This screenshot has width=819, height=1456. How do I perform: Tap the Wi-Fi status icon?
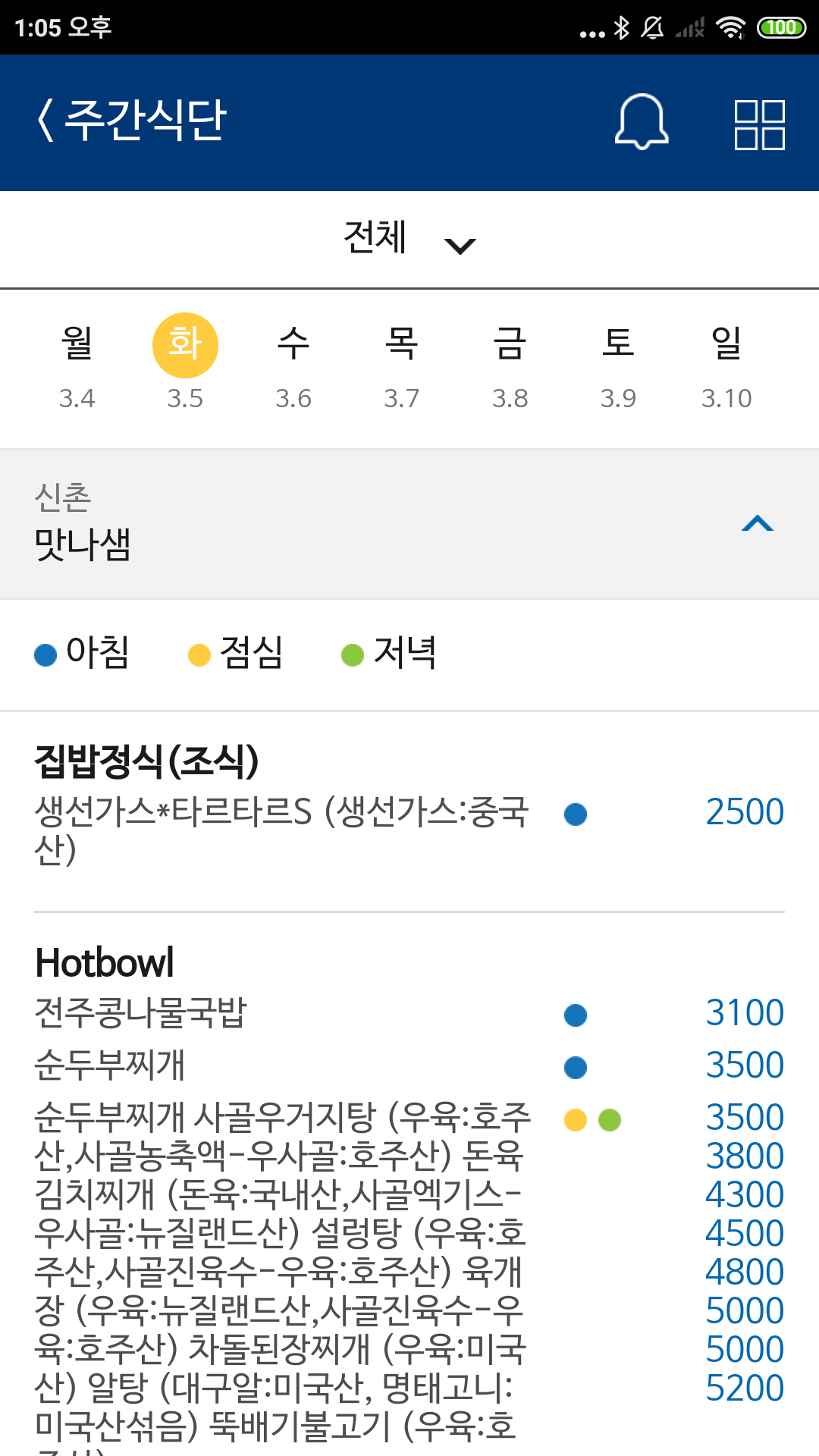tap(730, 28)
